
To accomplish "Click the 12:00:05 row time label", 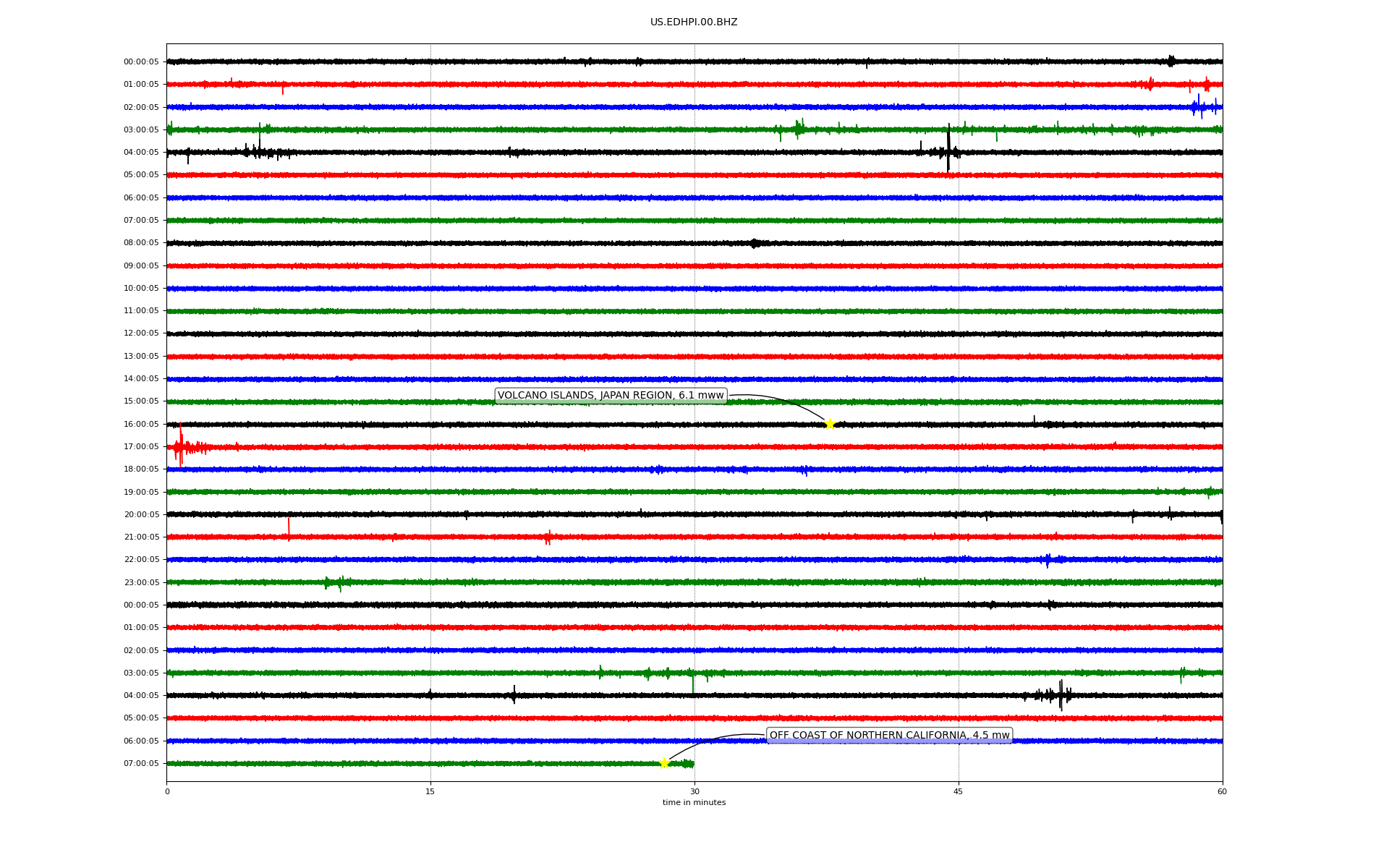I will coord(141,333).
